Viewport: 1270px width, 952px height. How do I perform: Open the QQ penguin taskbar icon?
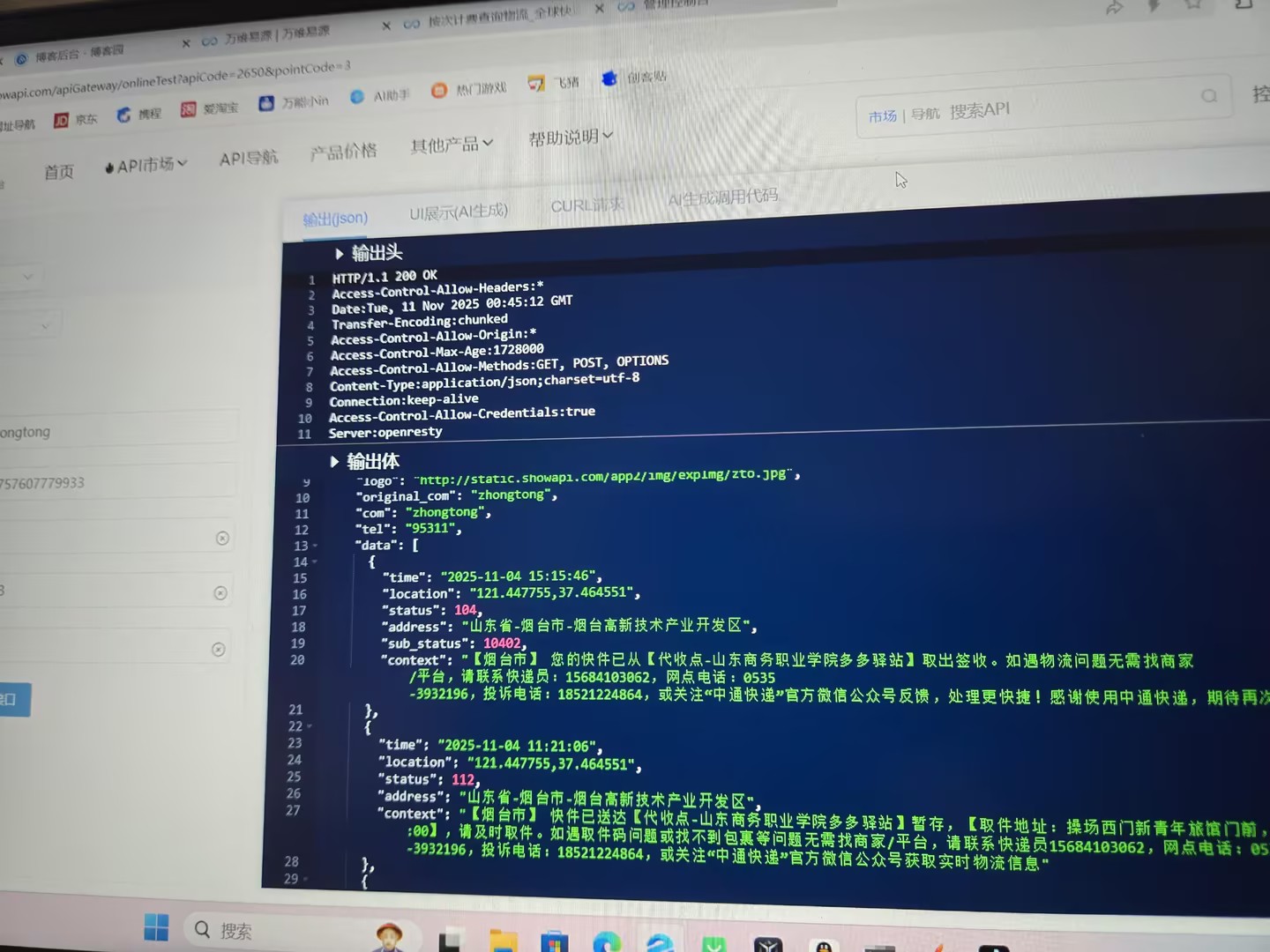pos(824,946)
